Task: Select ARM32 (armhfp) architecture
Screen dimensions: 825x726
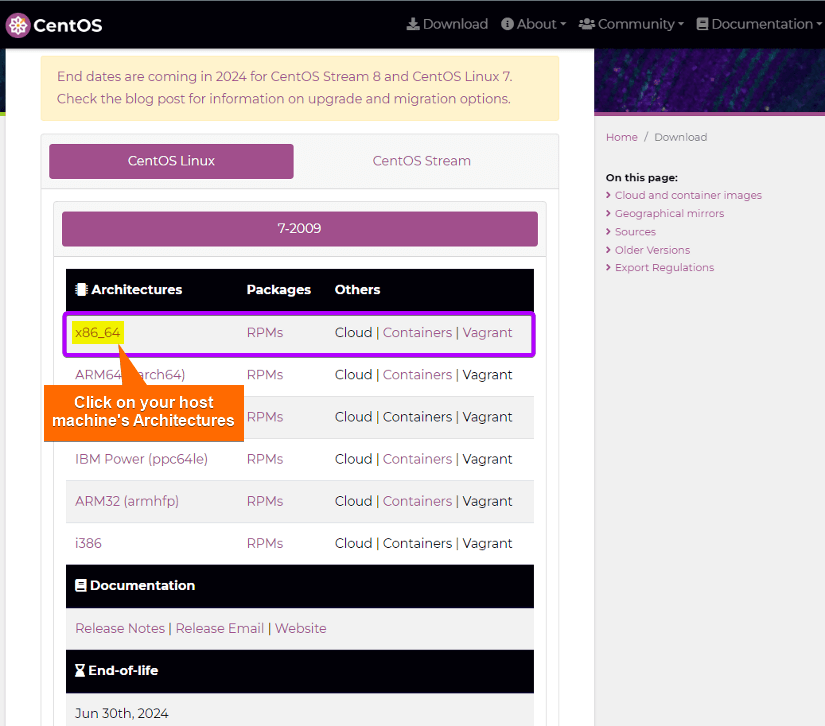Action: tap(127, 501)
